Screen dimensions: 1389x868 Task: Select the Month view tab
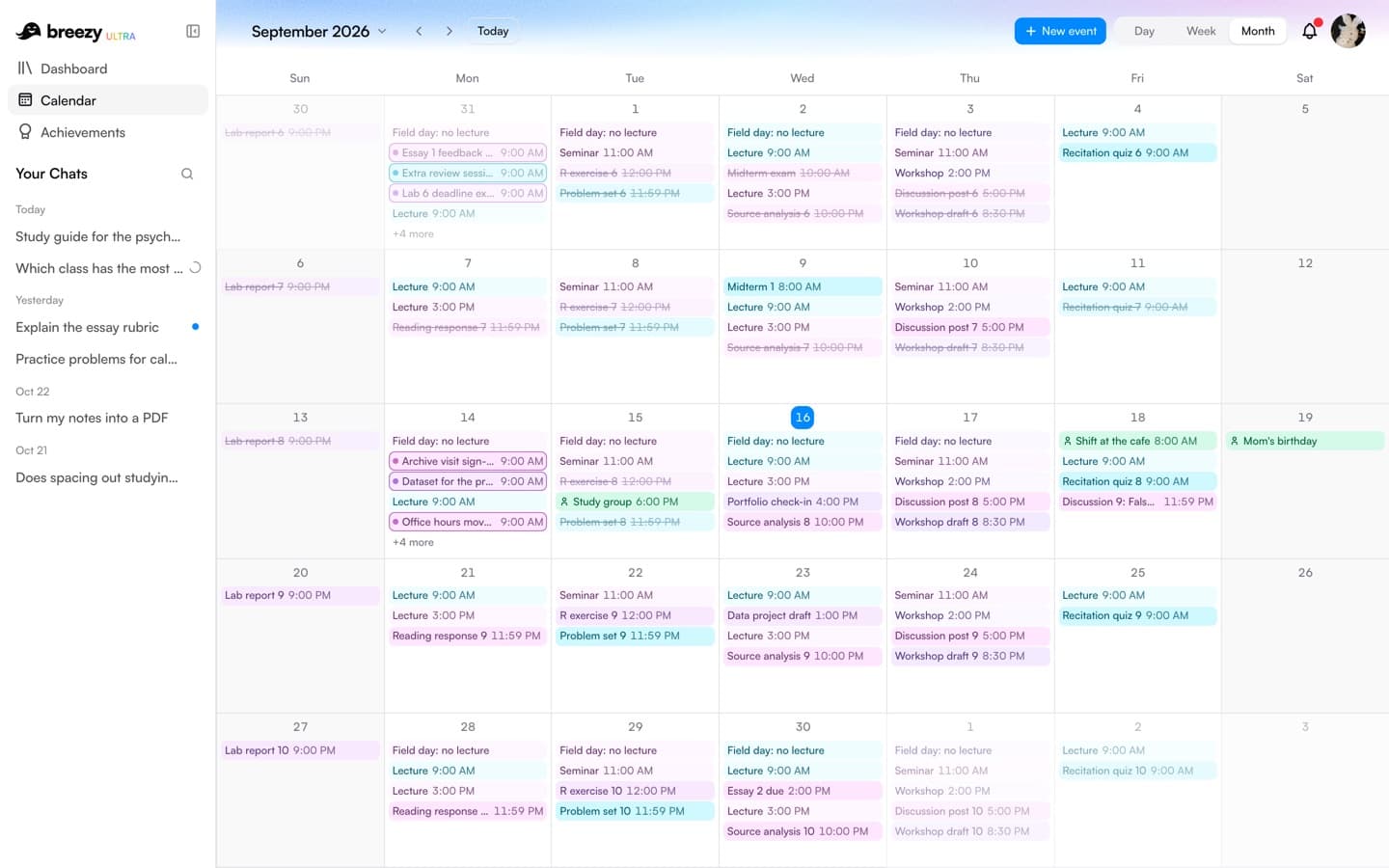[x=1258, y=31]
